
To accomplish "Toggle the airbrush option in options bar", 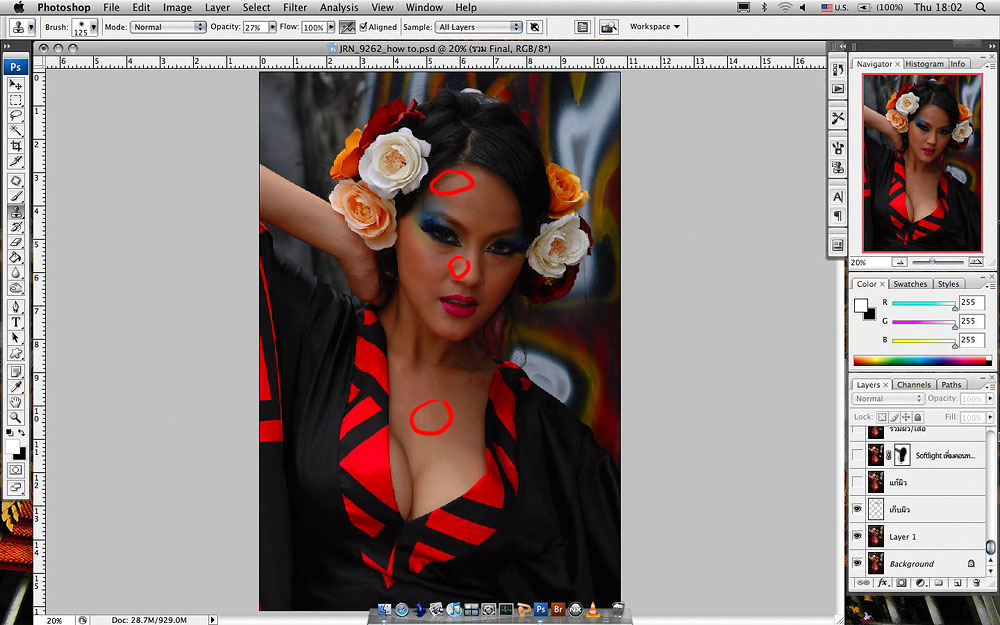I will pos(347,27).
